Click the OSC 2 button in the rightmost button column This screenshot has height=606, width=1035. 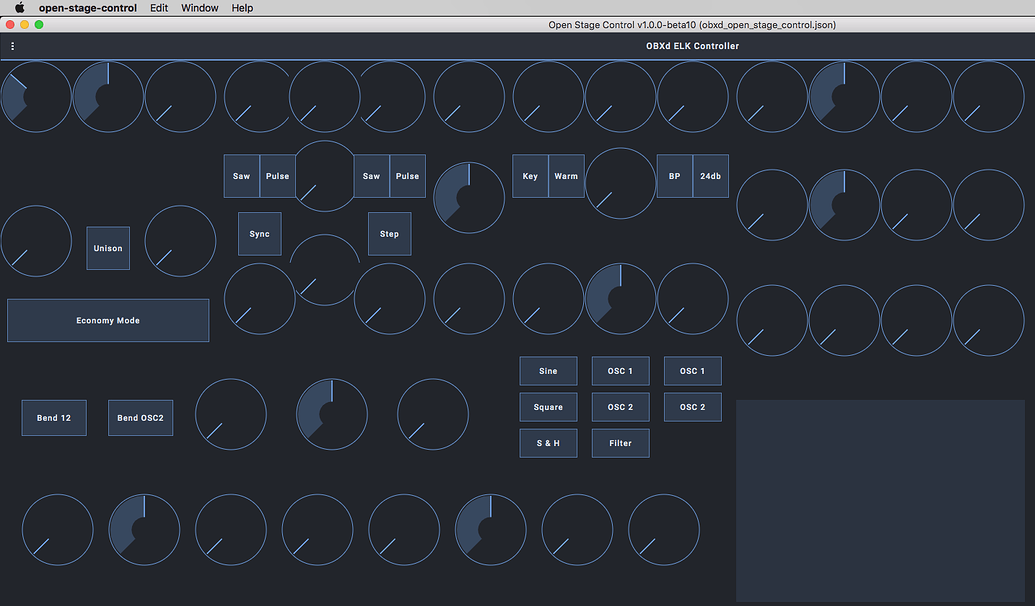[692, 407]
